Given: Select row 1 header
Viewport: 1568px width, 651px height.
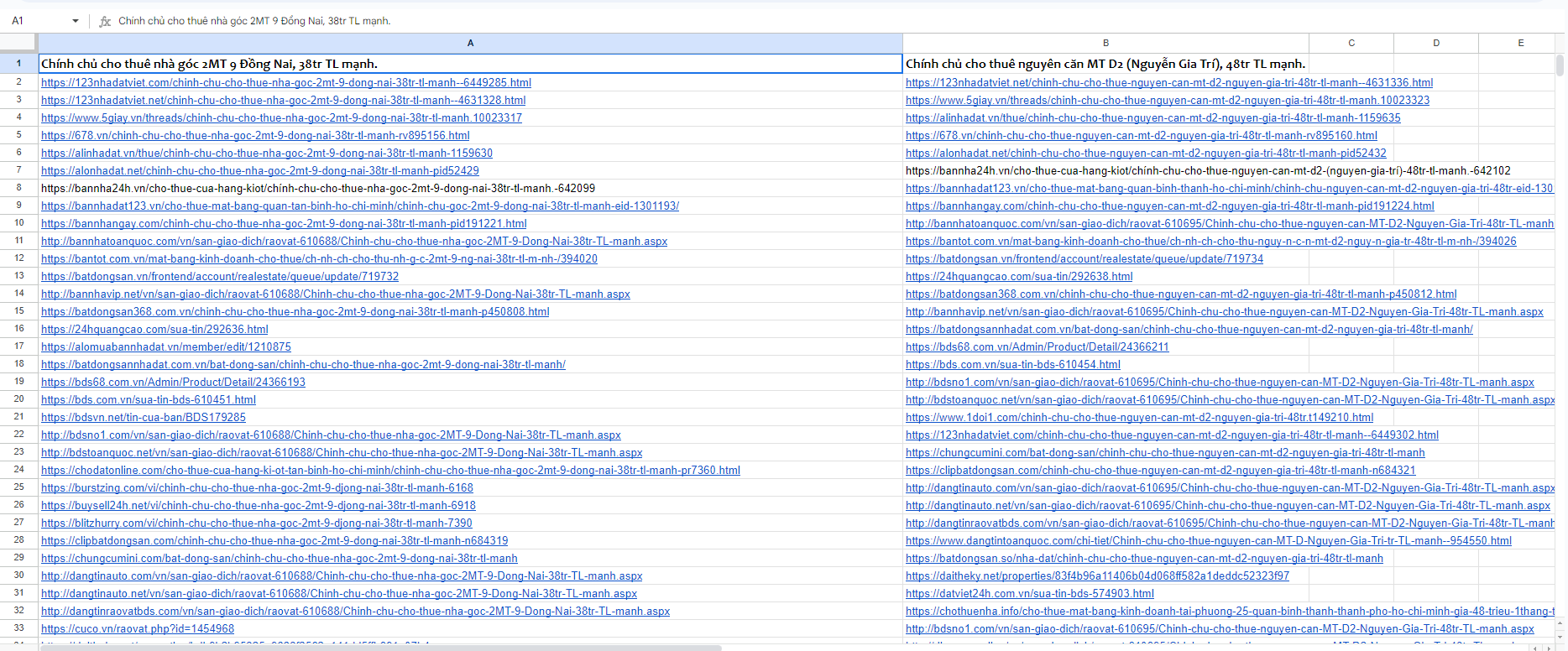Looking at the screenshot, I should click(18, 64).
